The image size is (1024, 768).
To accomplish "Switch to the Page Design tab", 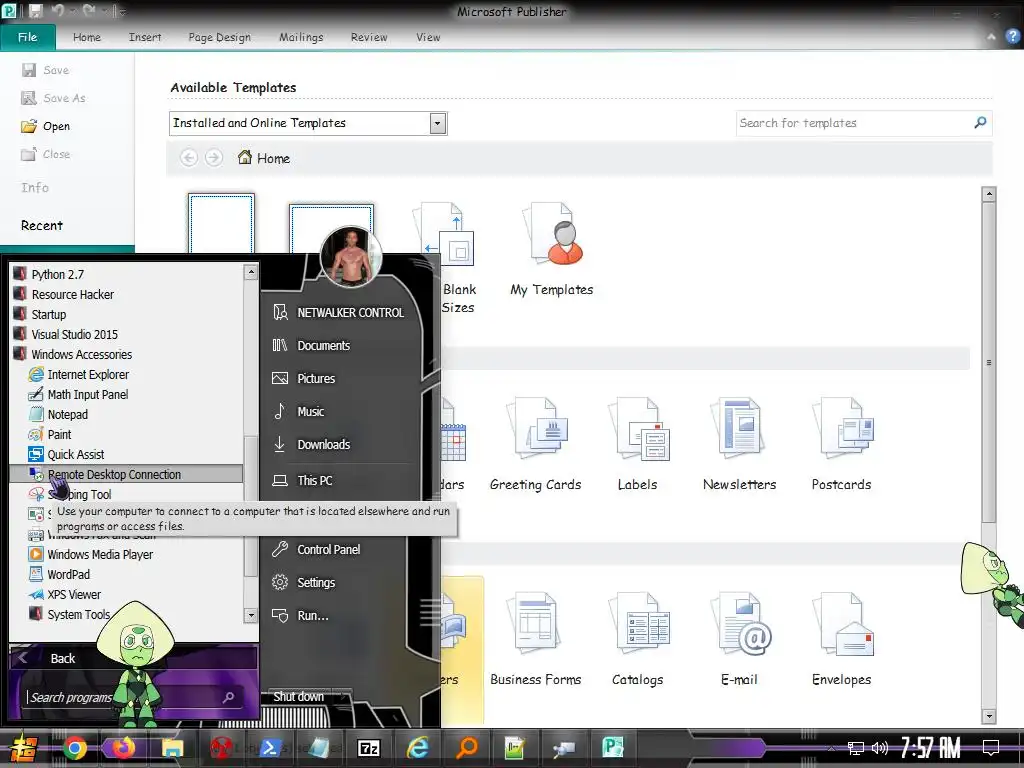I will coord(219,37).
